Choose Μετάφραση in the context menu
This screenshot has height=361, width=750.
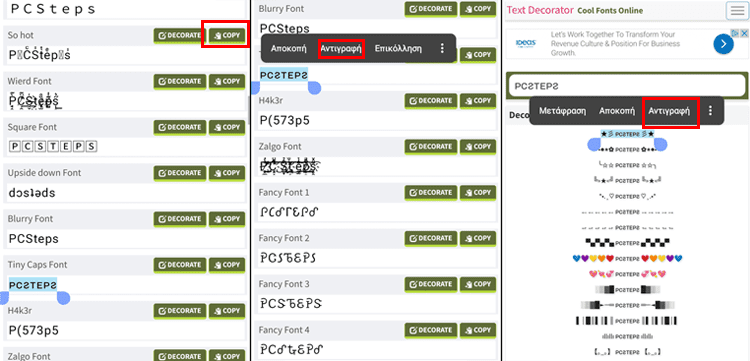(562, 110)
